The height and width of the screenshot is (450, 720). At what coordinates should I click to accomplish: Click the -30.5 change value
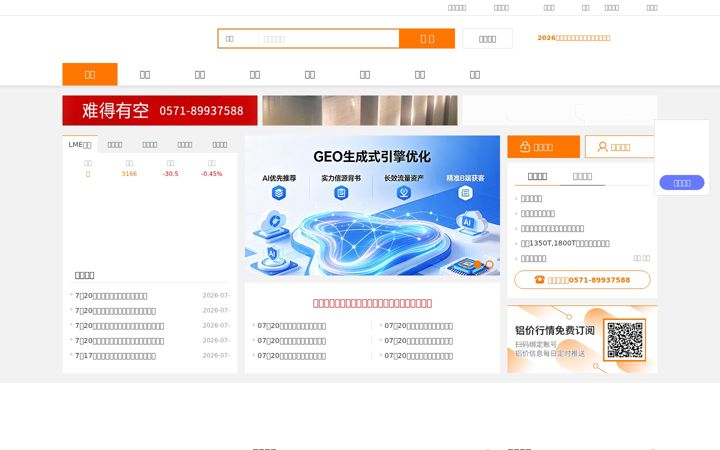(x=170, y=174)
